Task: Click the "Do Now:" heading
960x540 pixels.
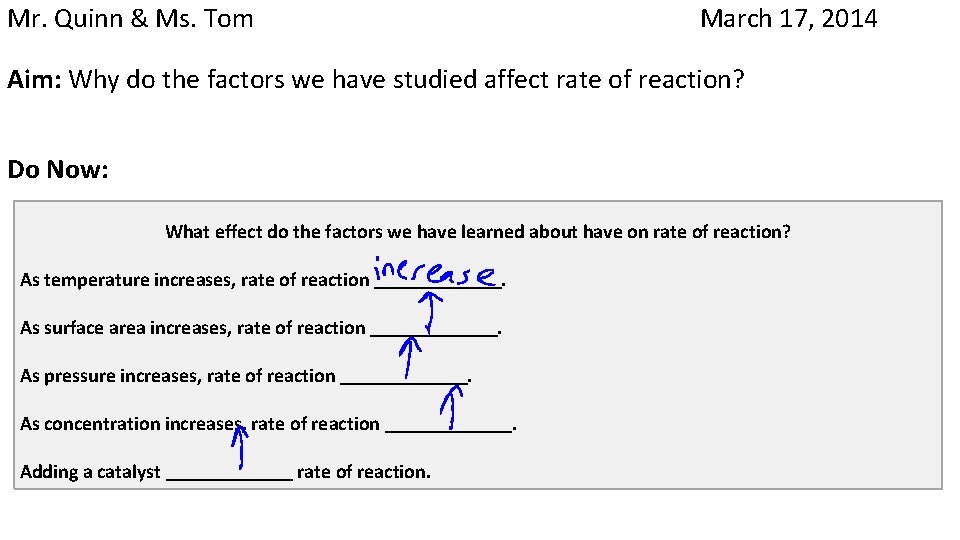Action: [57, 170]
